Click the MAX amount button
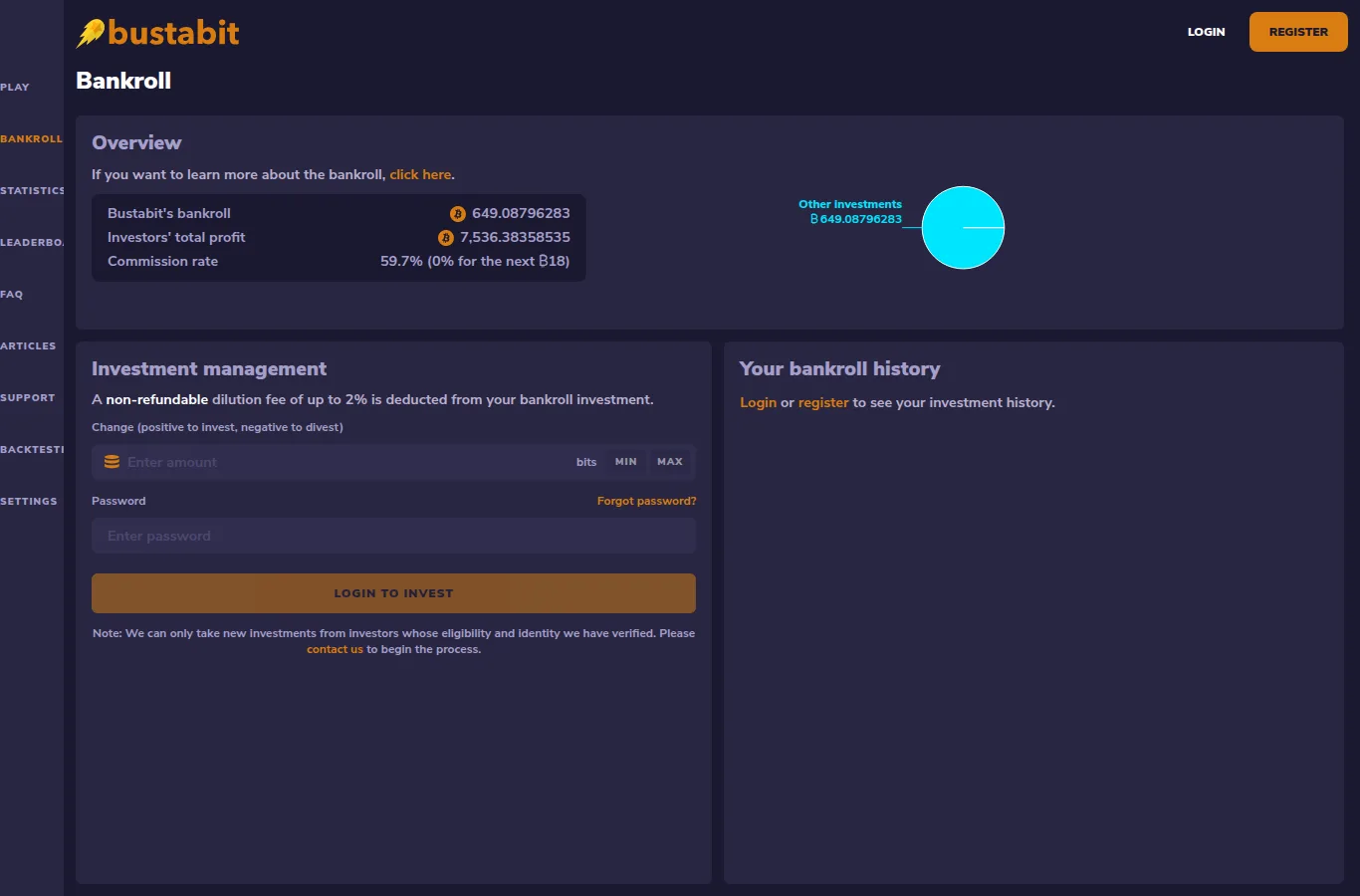The height and width of the screenshot is (896, 1360). (670, 462)
